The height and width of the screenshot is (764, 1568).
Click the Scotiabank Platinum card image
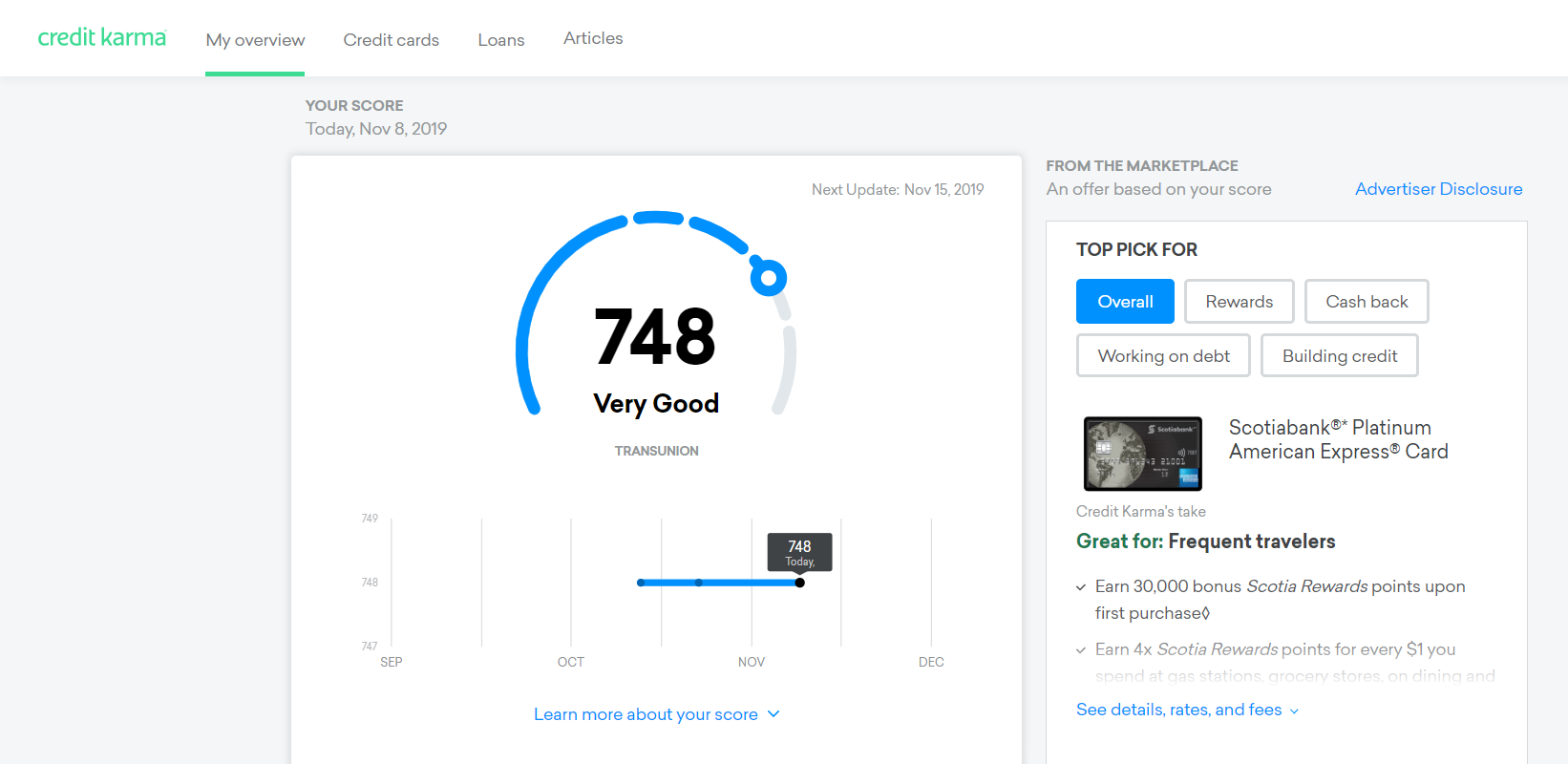point(1143,454)
